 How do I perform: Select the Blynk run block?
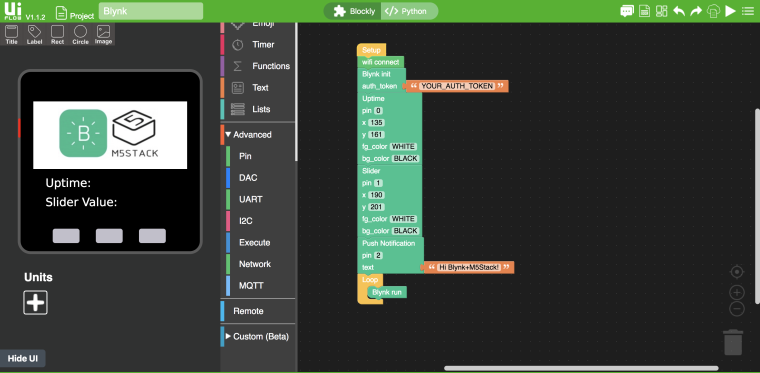[x=387, y=292]
